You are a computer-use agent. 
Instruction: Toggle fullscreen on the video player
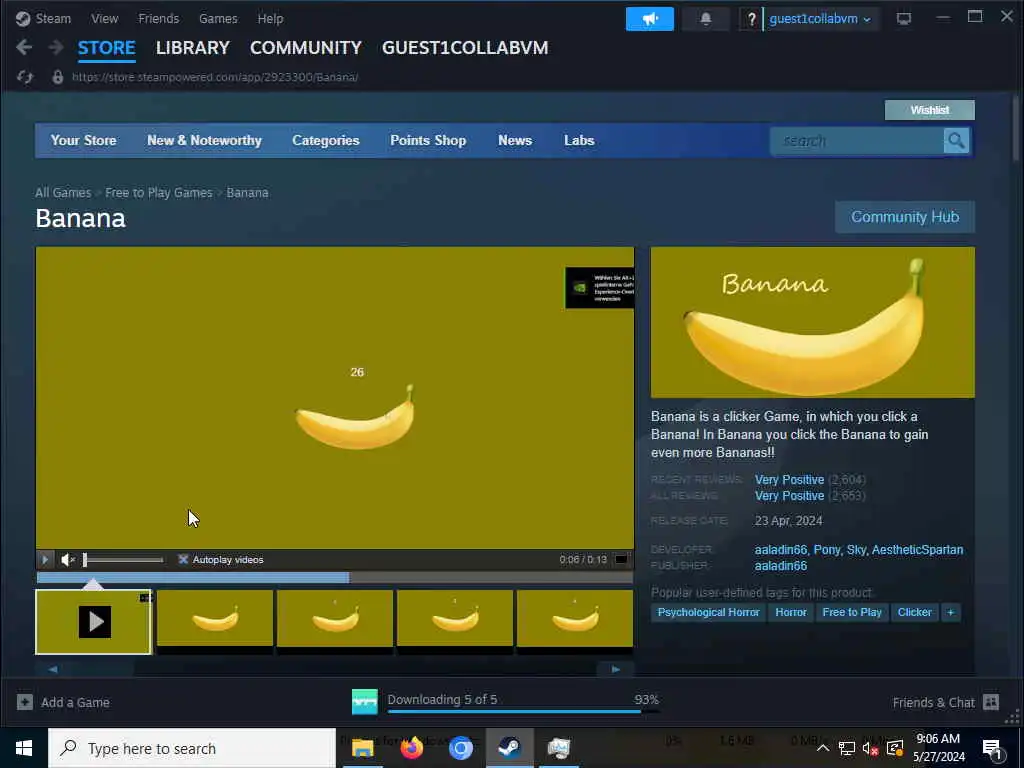pos(622,559)
